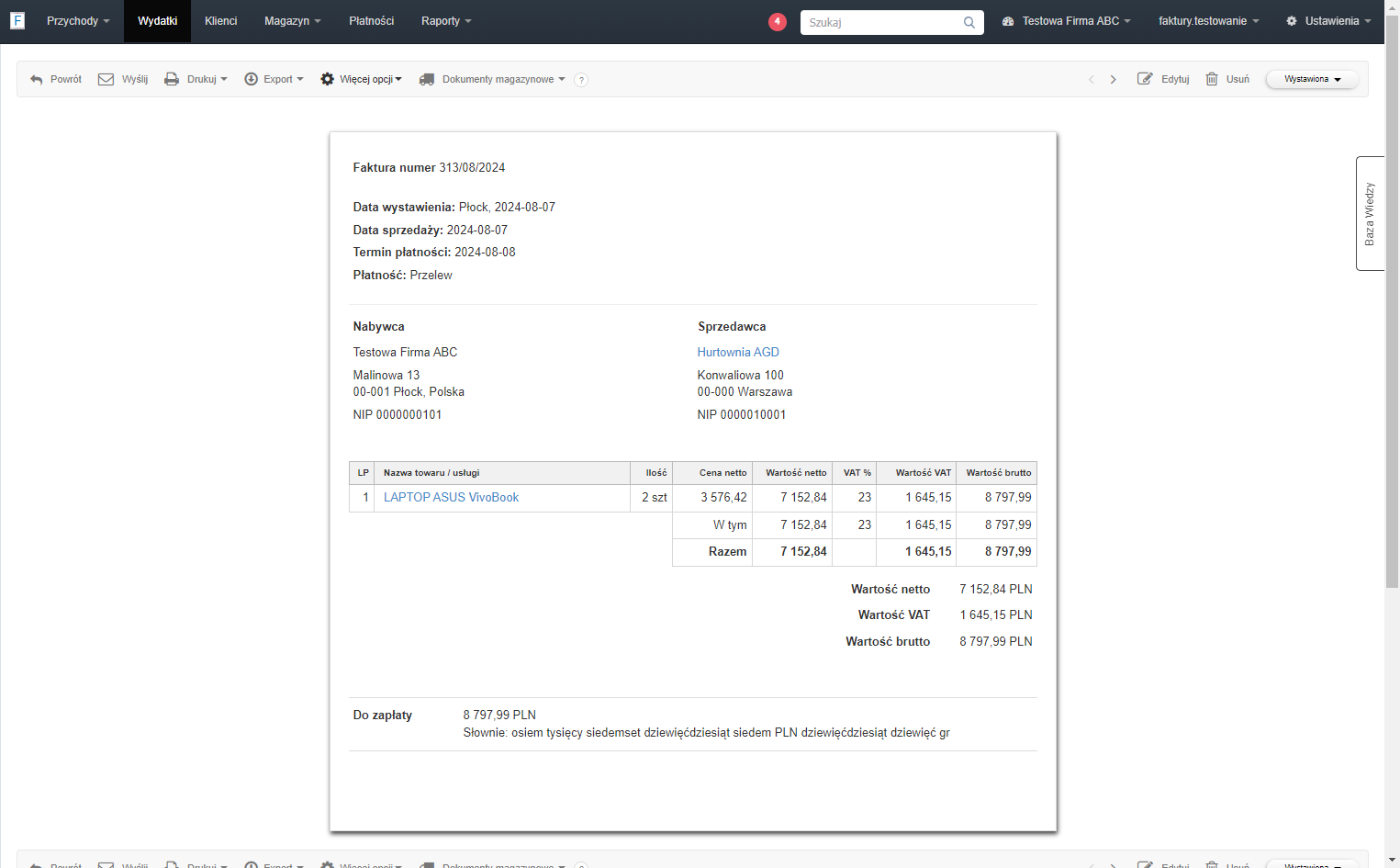Select the Wydatki tab
Viewport: 1400px width, 868px height.
click(157, 21)
